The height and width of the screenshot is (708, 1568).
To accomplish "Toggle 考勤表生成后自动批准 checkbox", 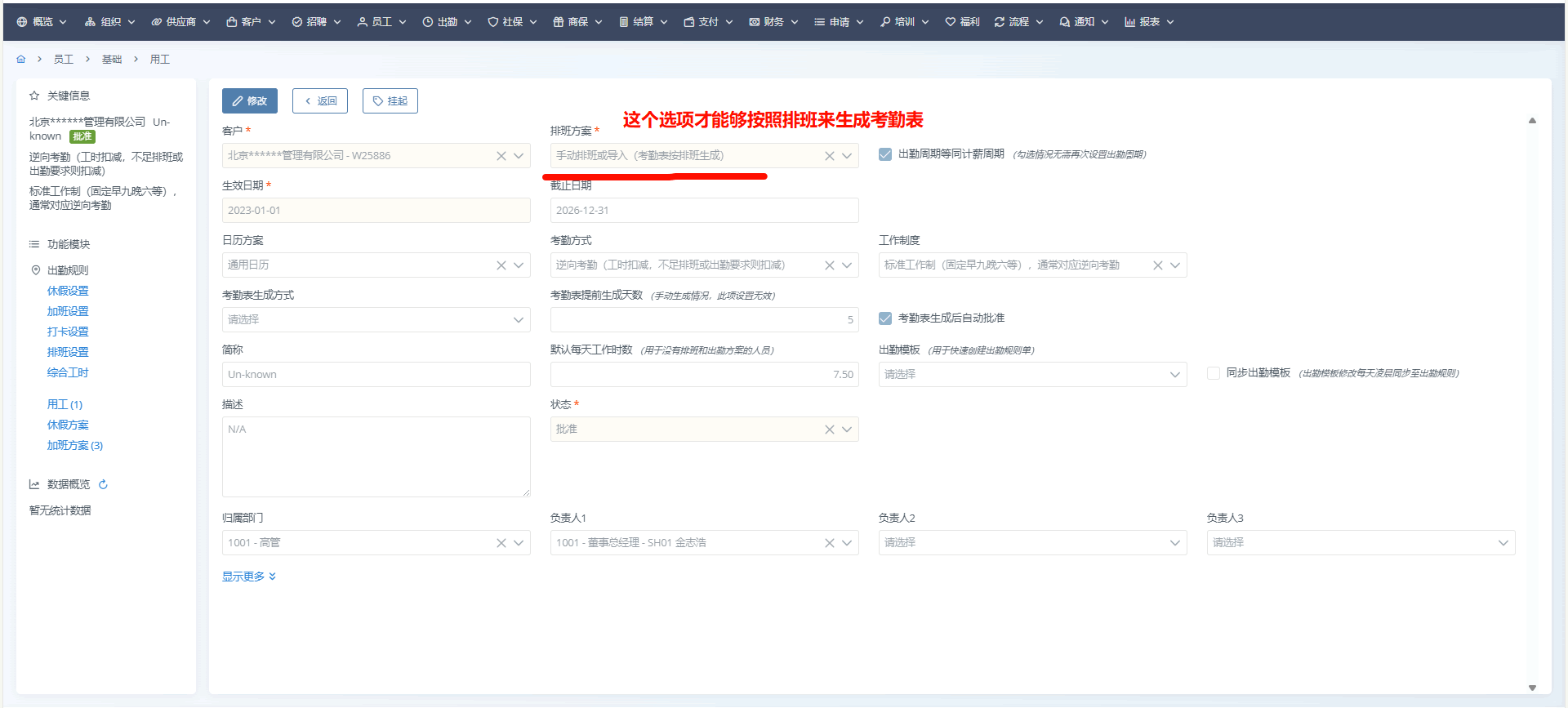I will tap(885, 318).
